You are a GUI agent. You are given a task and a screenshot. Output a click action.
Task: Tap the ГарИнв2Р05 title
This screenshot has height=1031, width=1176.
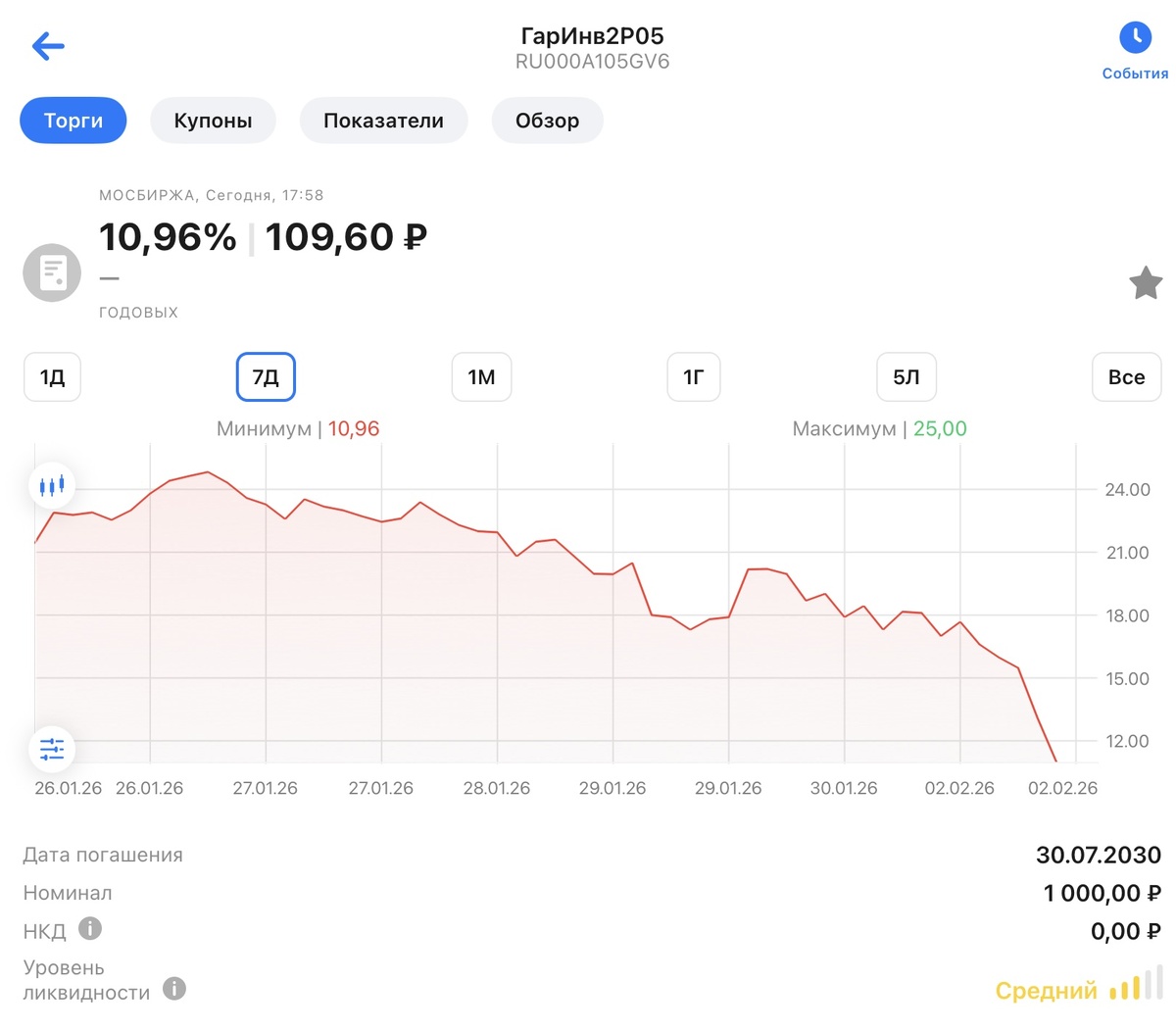click(x=593, y=36)
